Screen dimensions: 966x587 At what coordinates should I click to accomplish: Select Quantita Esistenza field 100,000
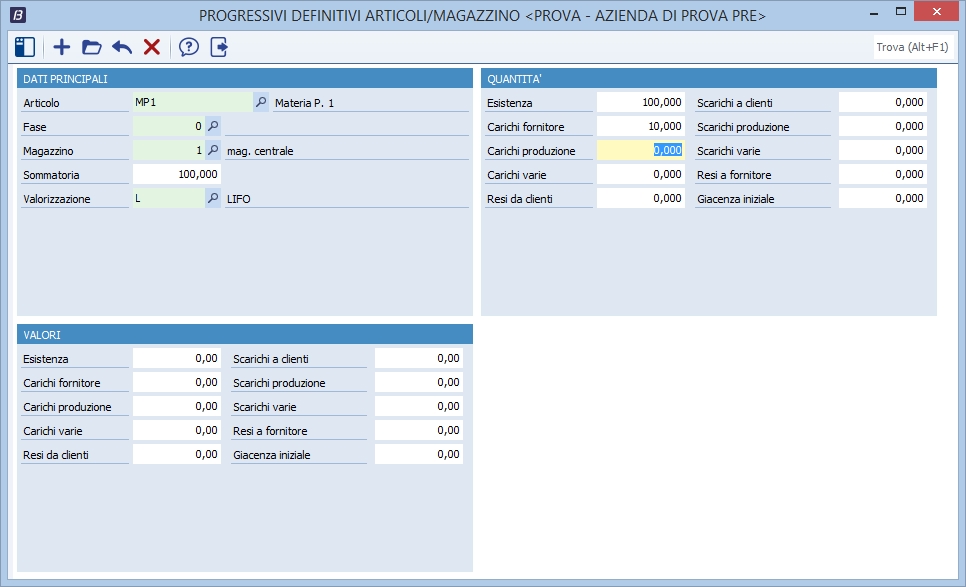(x=641, y=102)
